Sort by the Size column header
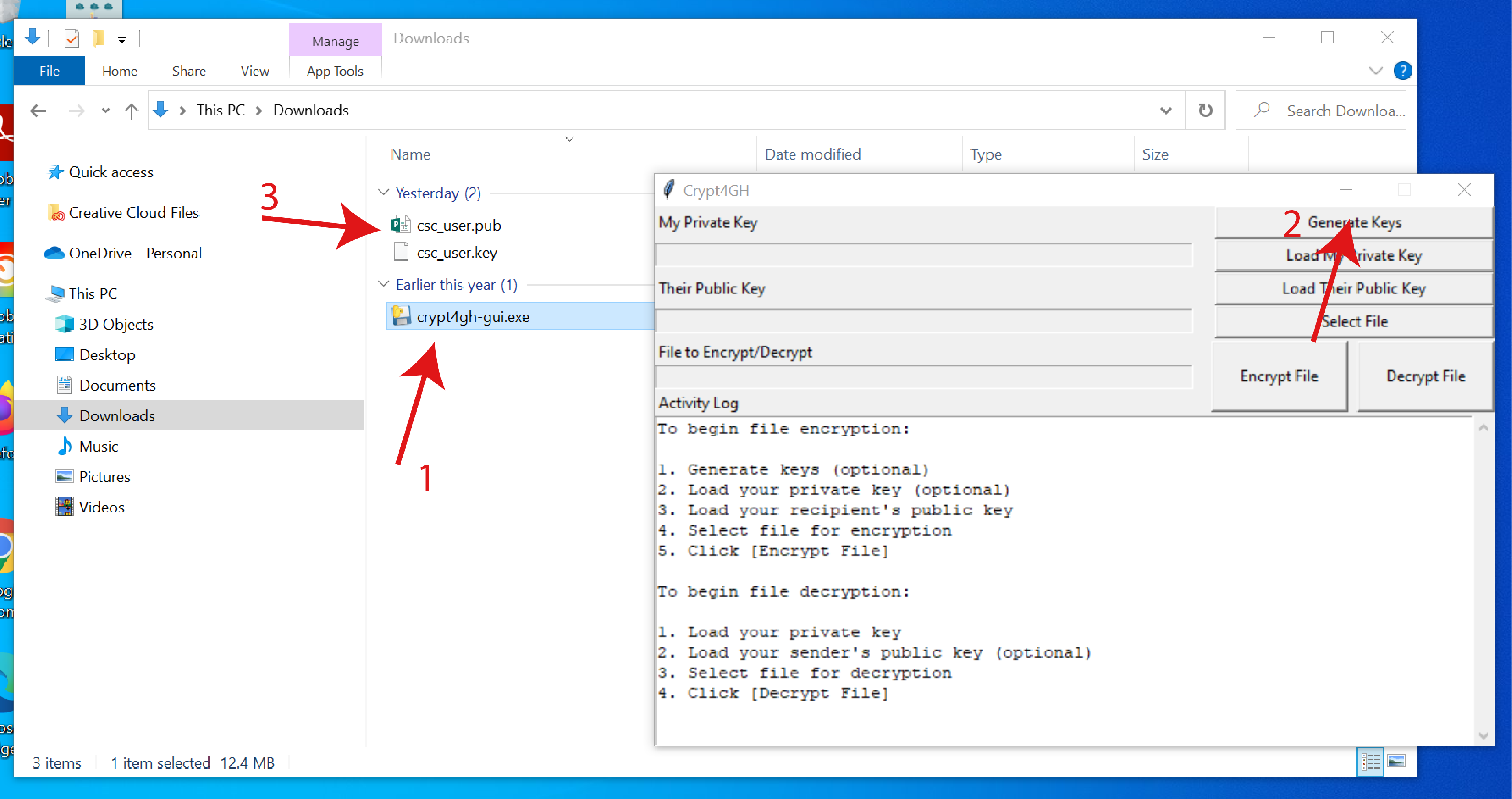Viewport: 1512px width, 799px height. [x=1154, y=154]
